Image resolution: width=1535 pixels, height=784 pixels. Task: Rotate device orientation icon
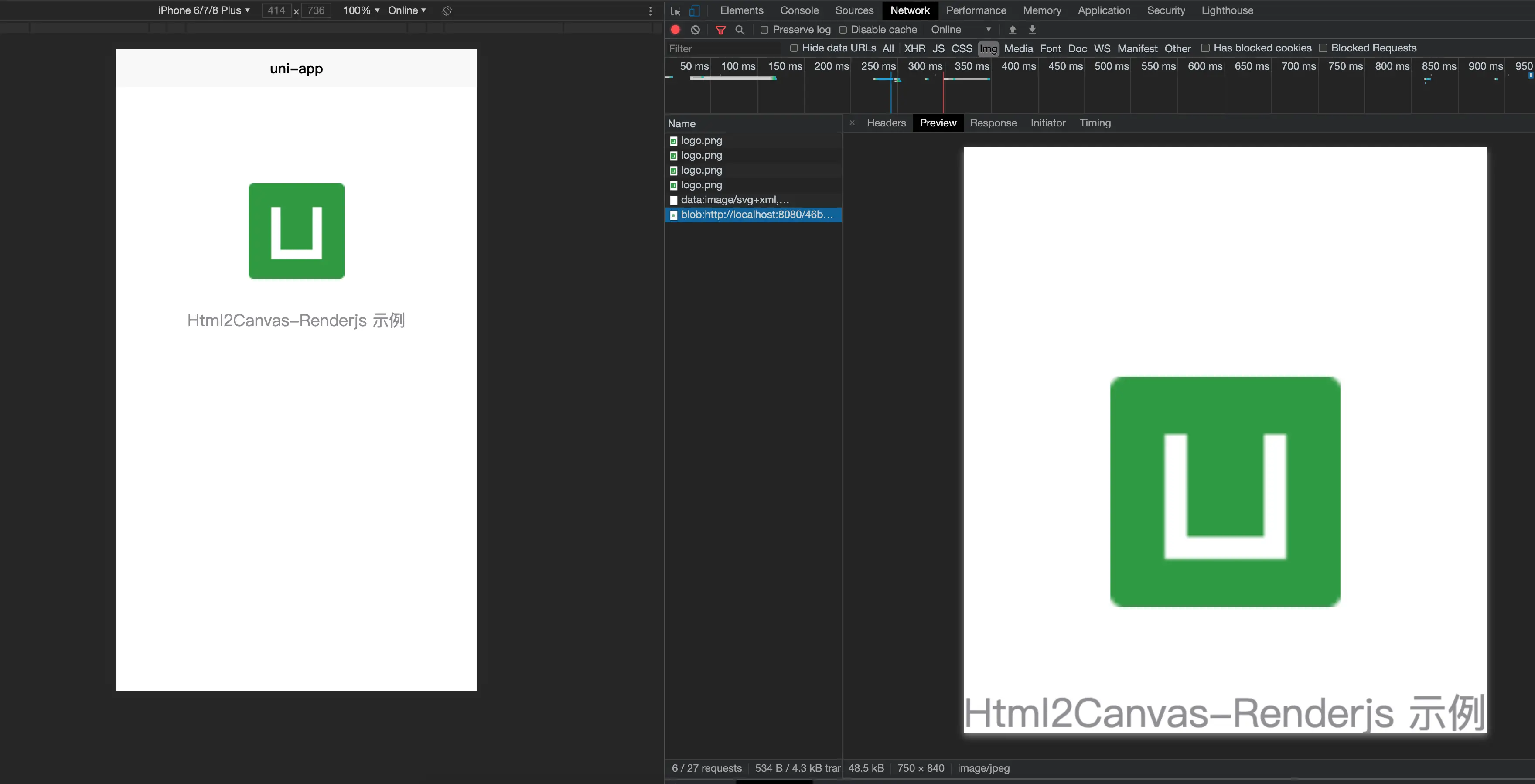[x=447, y=11]
